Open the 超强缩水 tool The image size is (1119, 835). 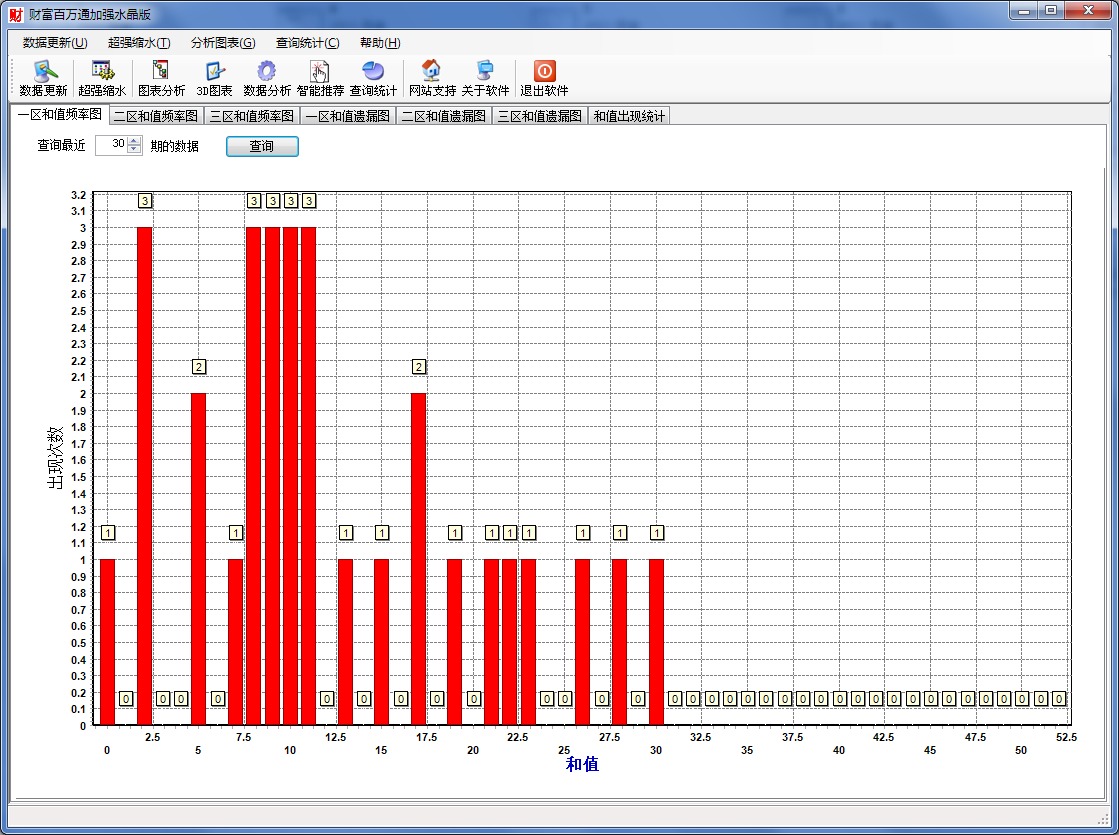(102, 71)
